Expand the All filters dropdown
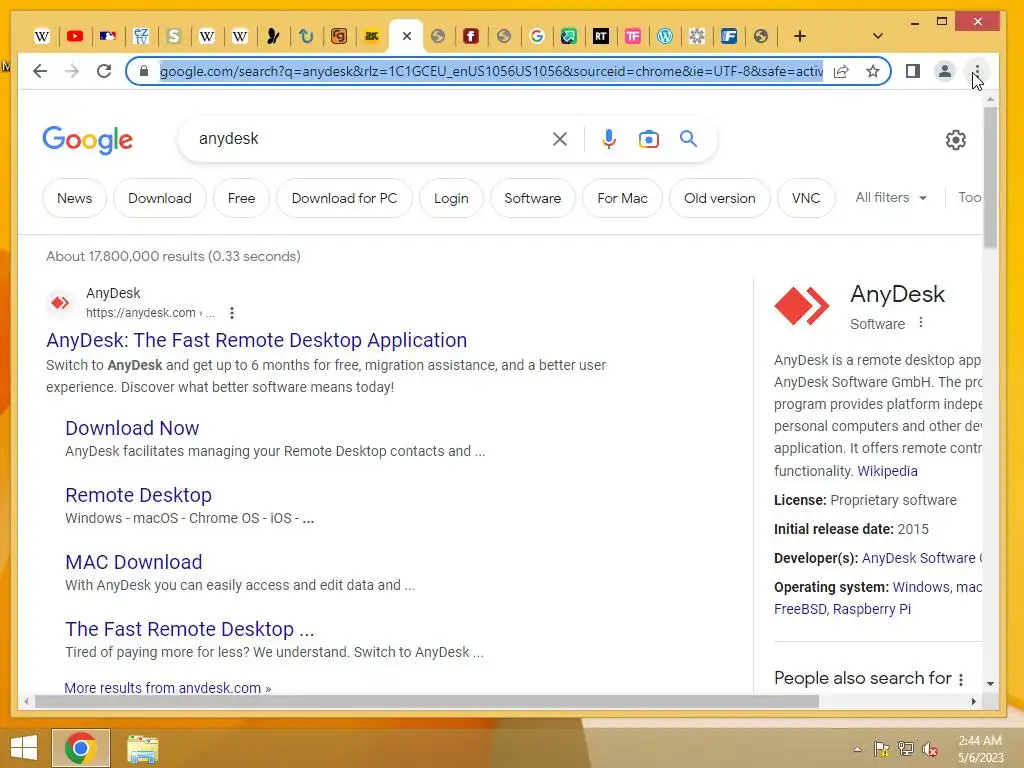 coord(891,197)
